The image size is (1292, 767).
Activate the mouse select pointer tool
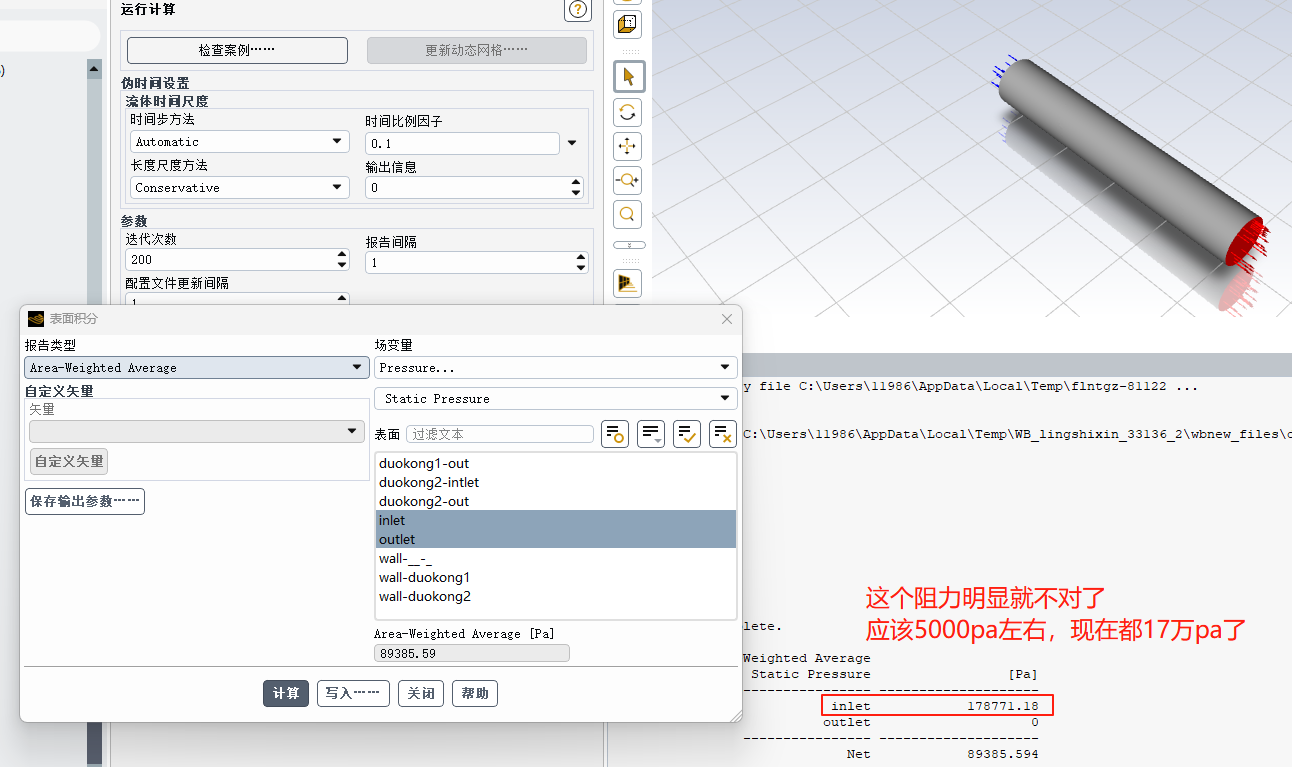[x=628, y=77]
